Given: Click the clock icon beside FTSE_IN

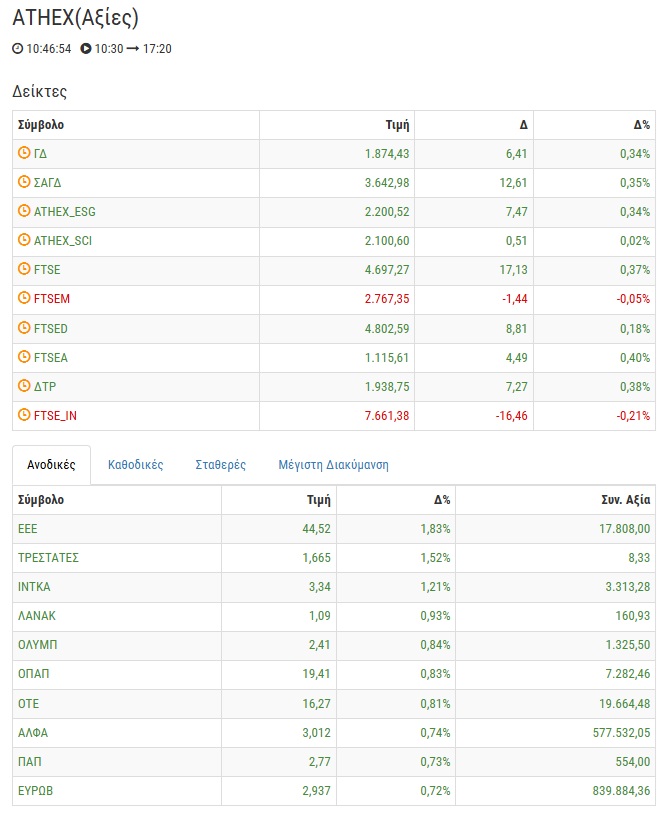Looking at the screenshot, I should [x=25, y=415].
